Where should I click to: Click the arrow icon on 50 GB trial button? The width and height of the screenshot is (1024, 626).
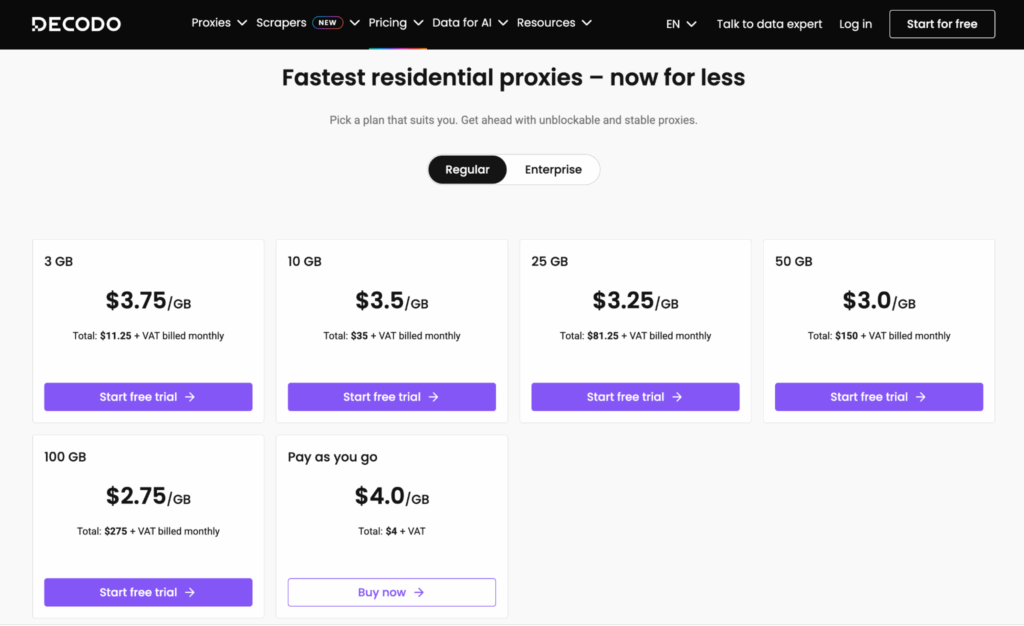(921, 397)
